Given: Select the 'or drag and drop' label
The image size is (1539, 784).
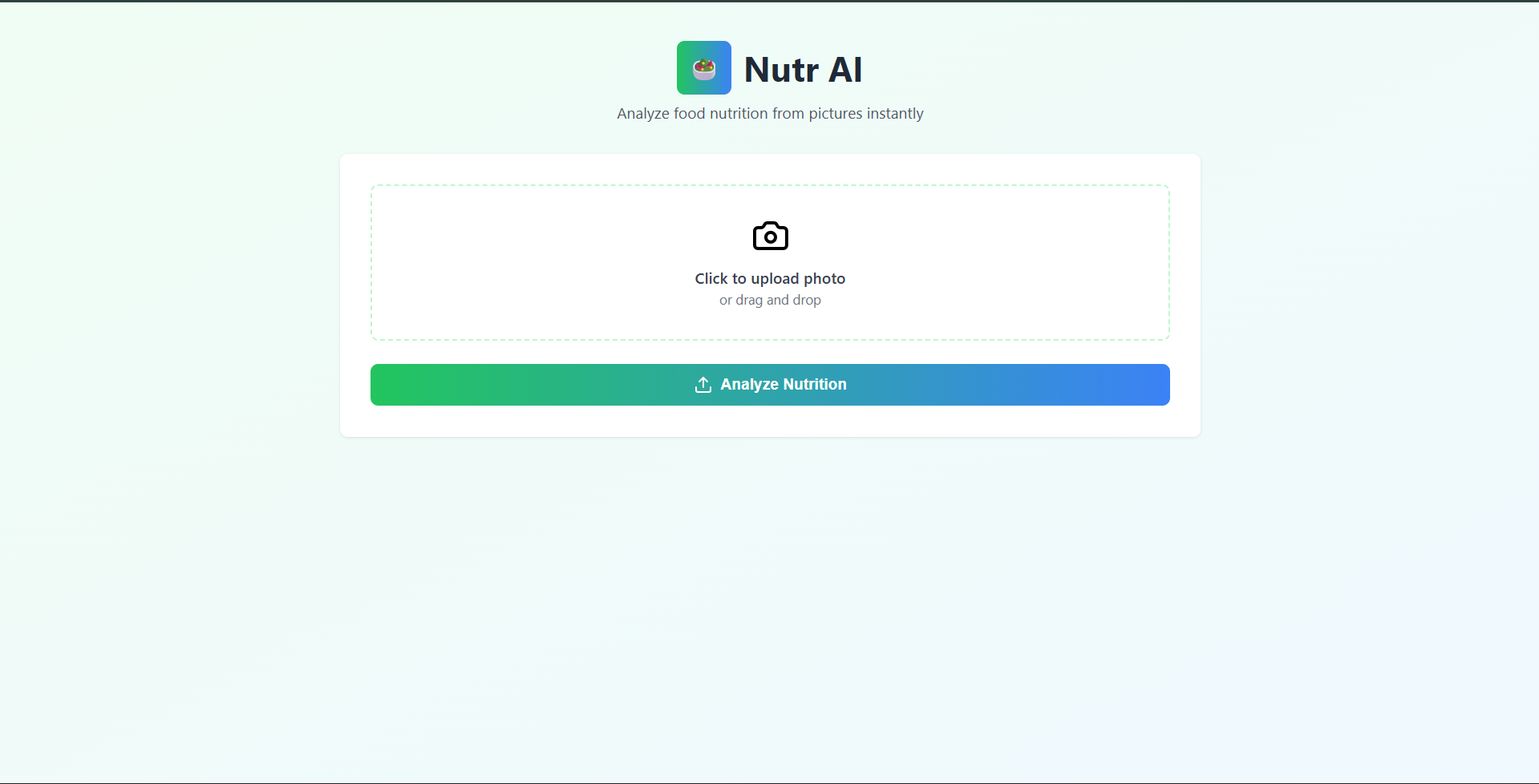Looking at the screenshot, I should tap(769, 300).
